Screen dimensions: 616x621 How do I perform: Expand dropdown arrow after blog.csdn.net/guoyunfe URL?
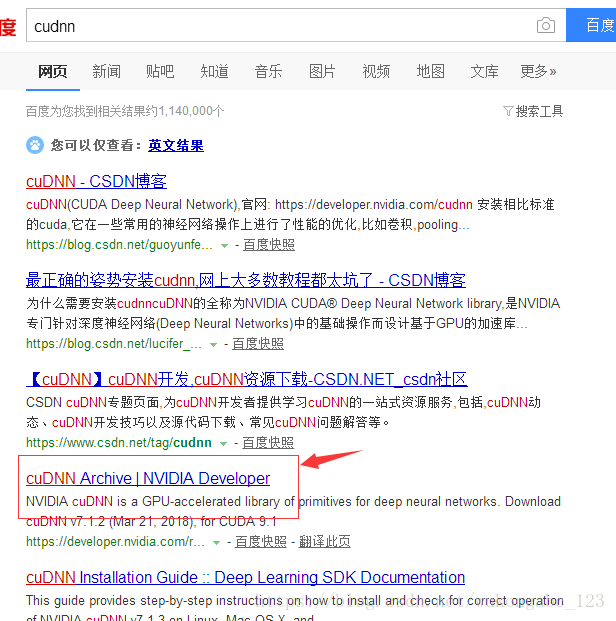[x=224, y=246]
